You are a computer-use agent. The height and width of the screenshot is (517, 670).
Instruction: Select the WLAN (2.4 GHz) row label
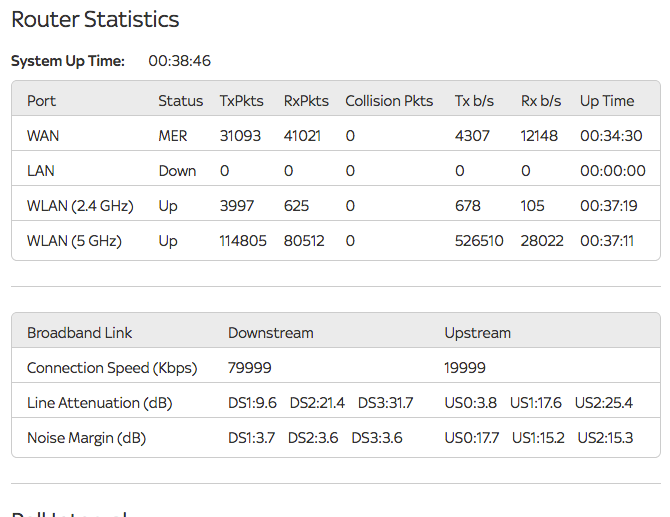click(x=77, y=206)
